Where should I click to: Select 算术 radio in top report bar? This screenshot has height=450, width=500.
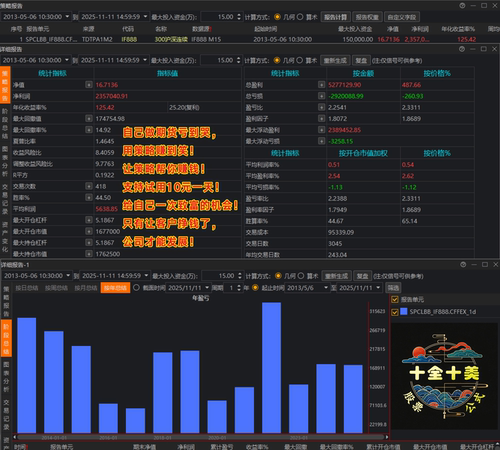300,17
